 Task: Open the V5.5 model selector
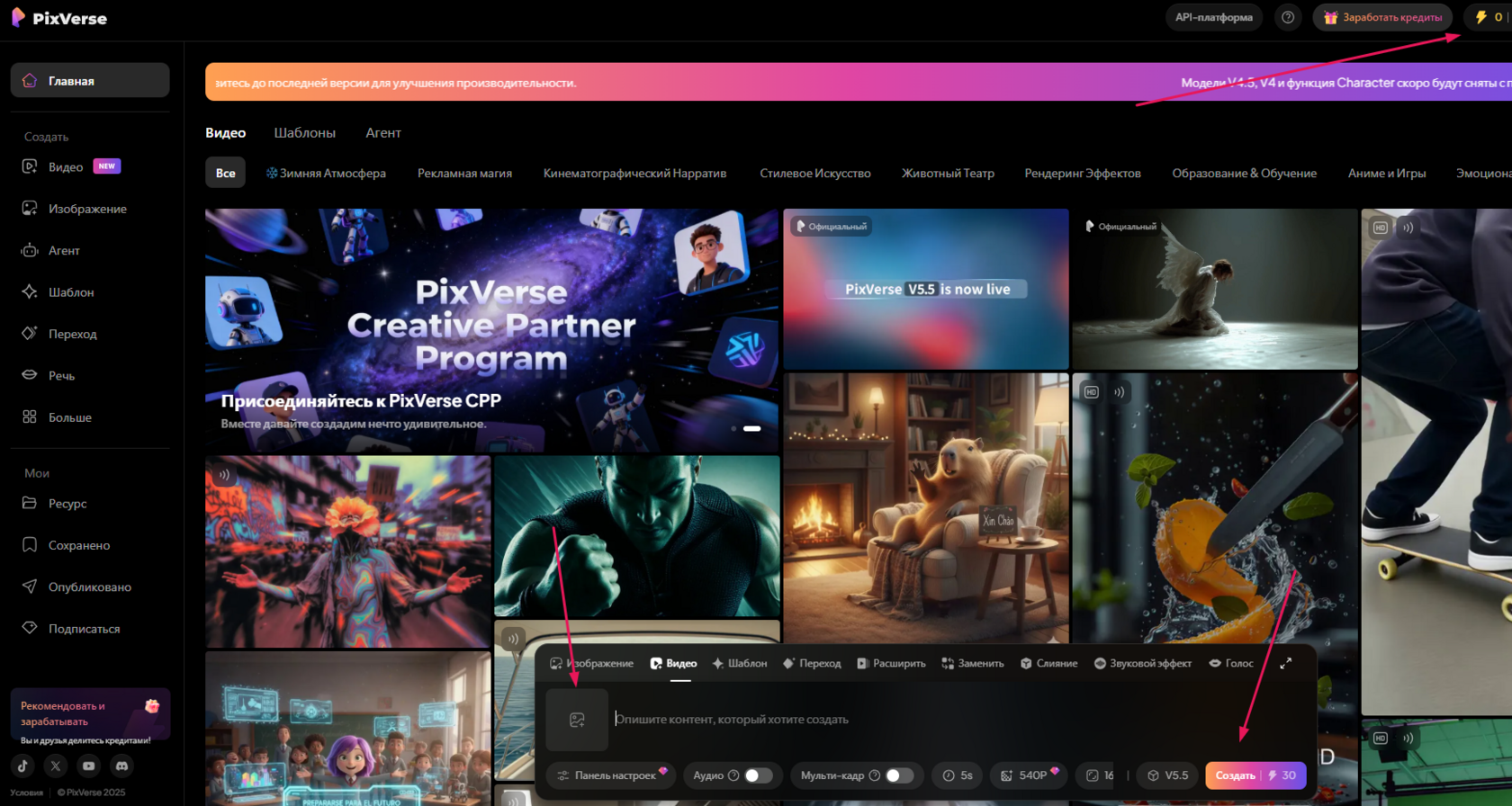(x=1167, y=775)
